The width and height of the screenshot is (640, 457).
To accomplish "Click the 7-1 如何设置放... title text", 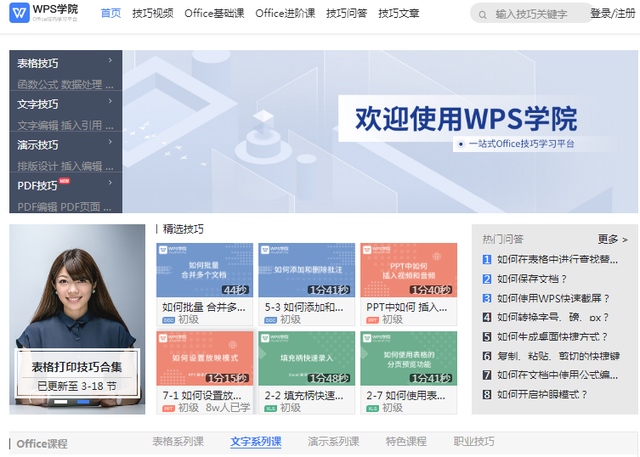I will coord(202,395).
